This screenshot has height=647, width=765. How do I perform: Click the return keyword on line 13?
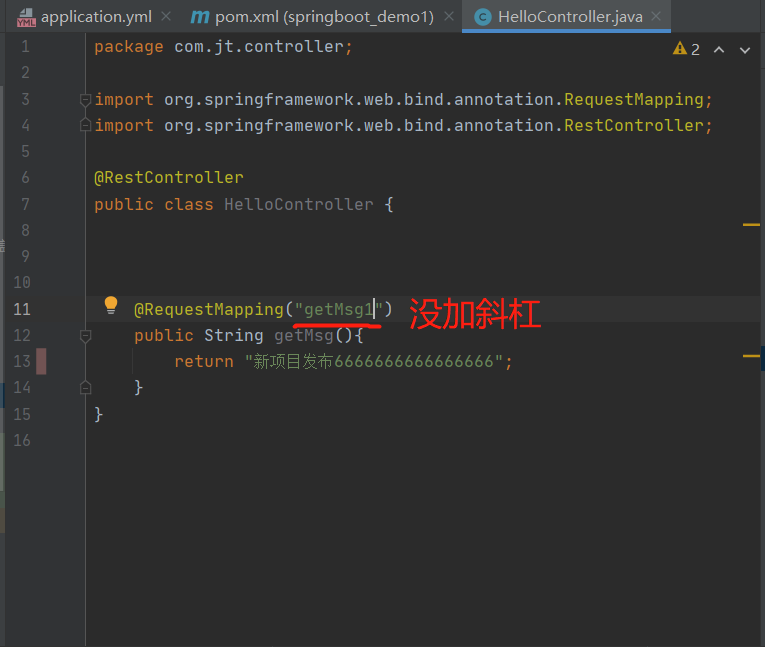pos(204,362)
